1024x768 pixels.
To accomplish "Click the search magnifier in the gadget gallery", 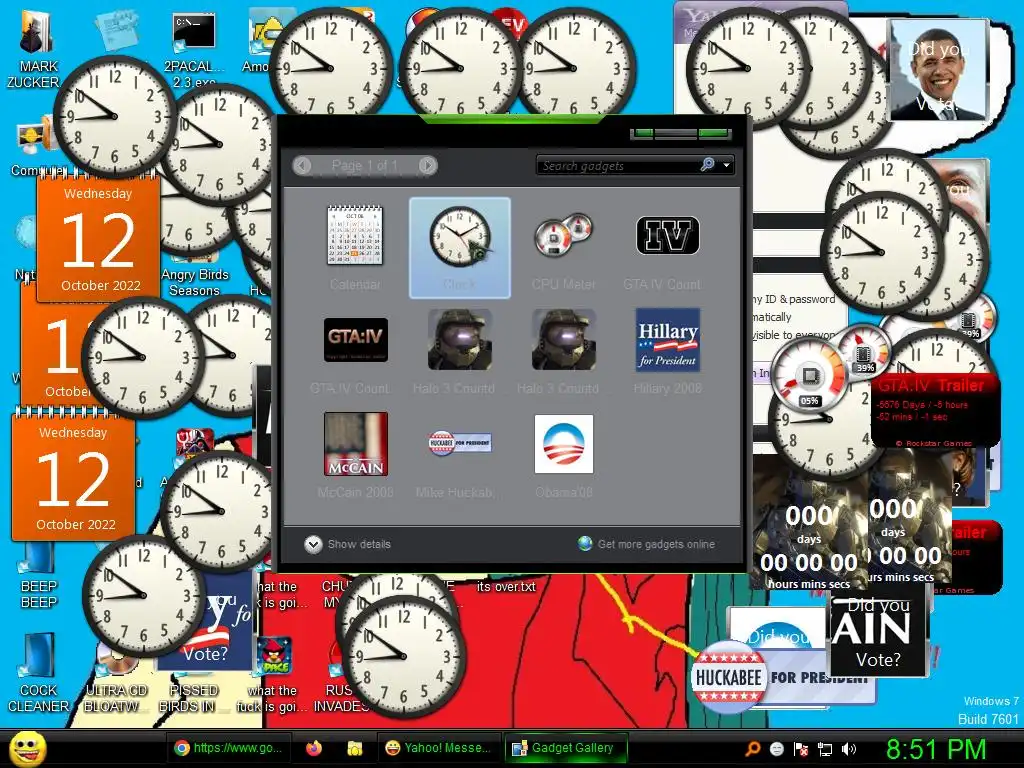I will tap(707, 165).
